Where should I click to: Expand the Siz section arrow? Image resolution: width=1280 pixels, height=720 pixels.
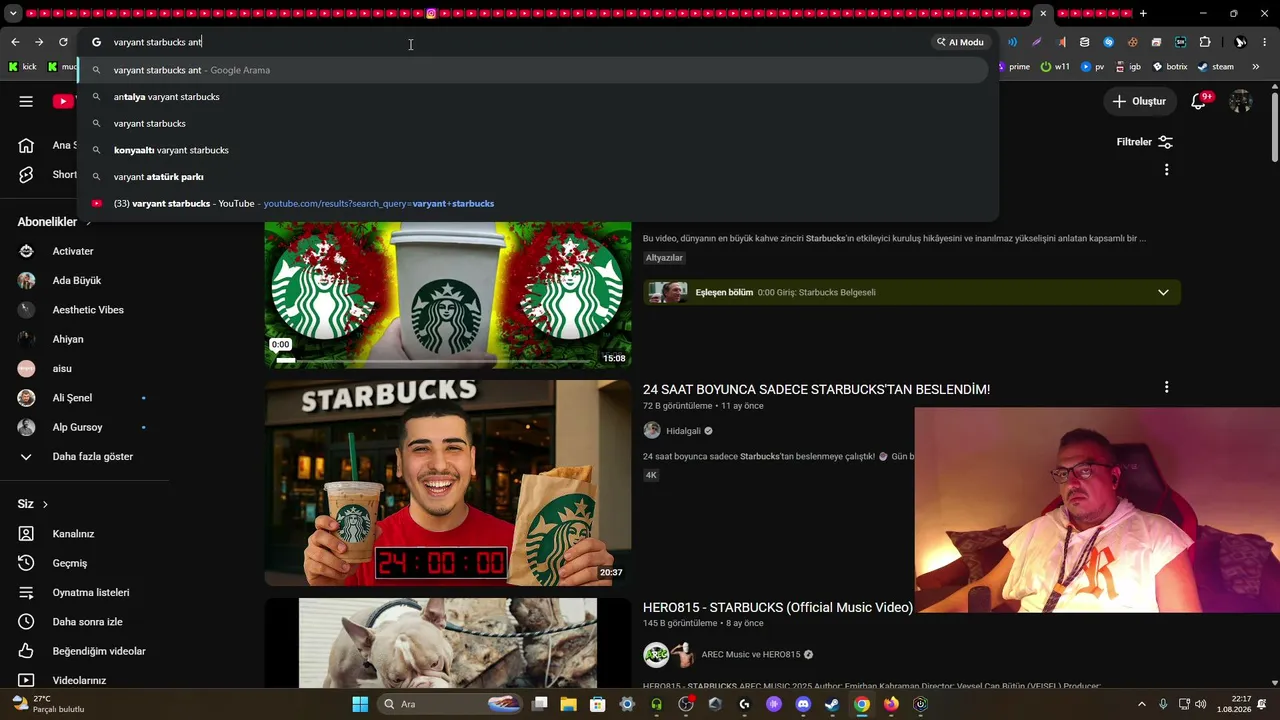[x=45, y=504]
